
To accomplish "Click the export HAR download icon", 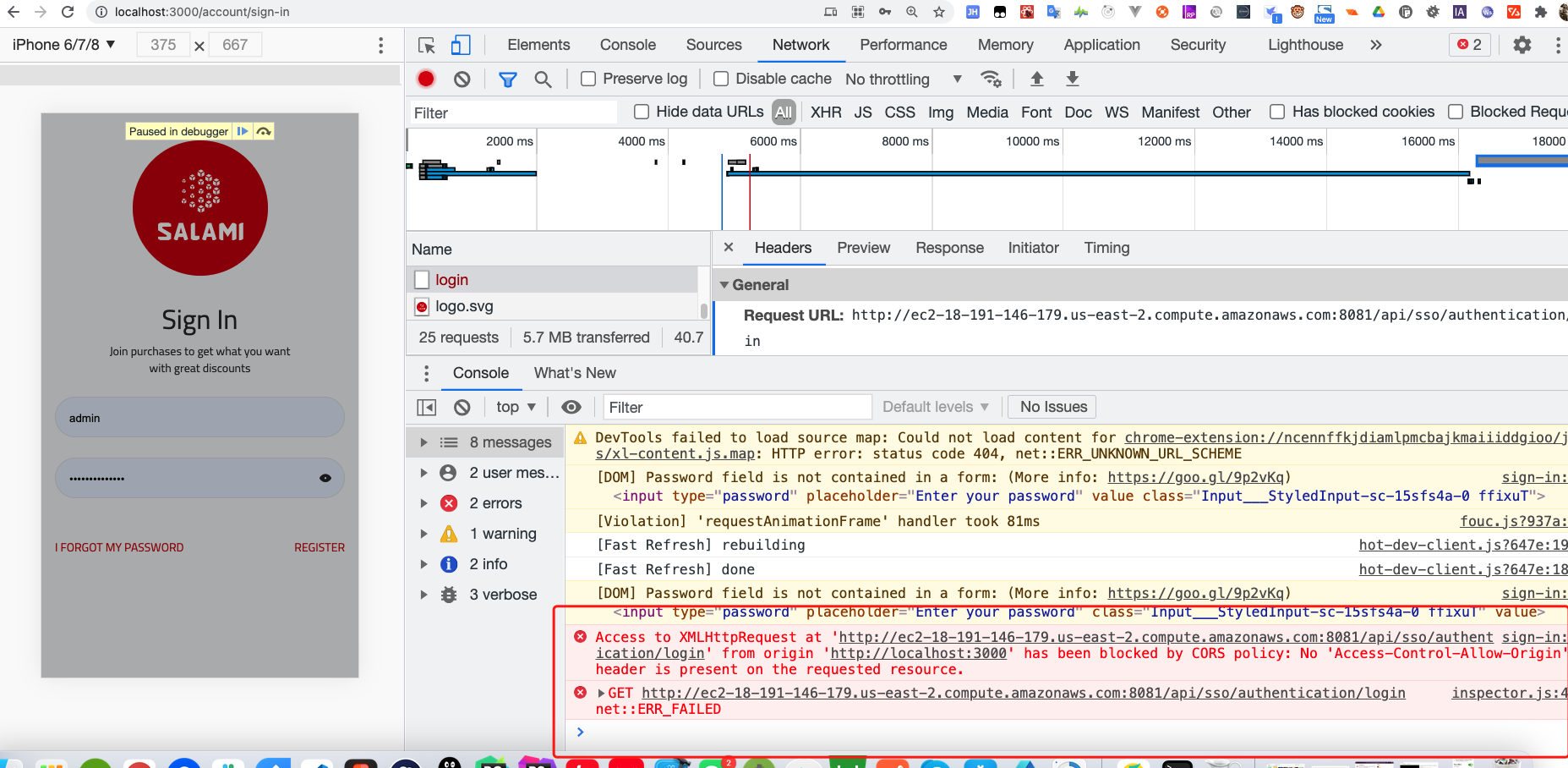I will [x=1073, y=79].
